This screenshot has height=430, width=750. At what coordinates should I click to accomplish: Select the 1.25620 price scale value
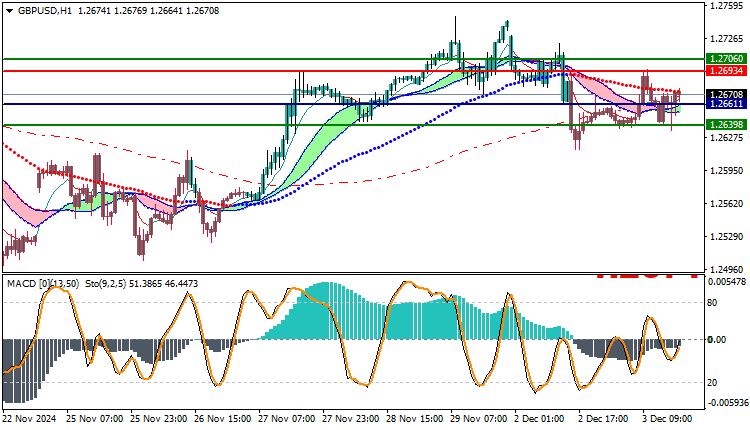click(x=727, y=204)
